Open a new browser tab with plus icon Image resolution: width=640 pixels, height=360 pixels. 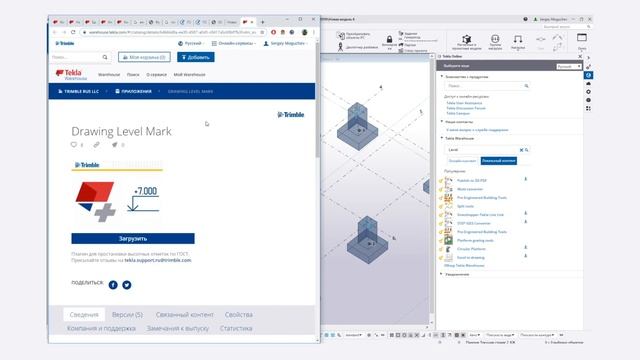(262, 22)
